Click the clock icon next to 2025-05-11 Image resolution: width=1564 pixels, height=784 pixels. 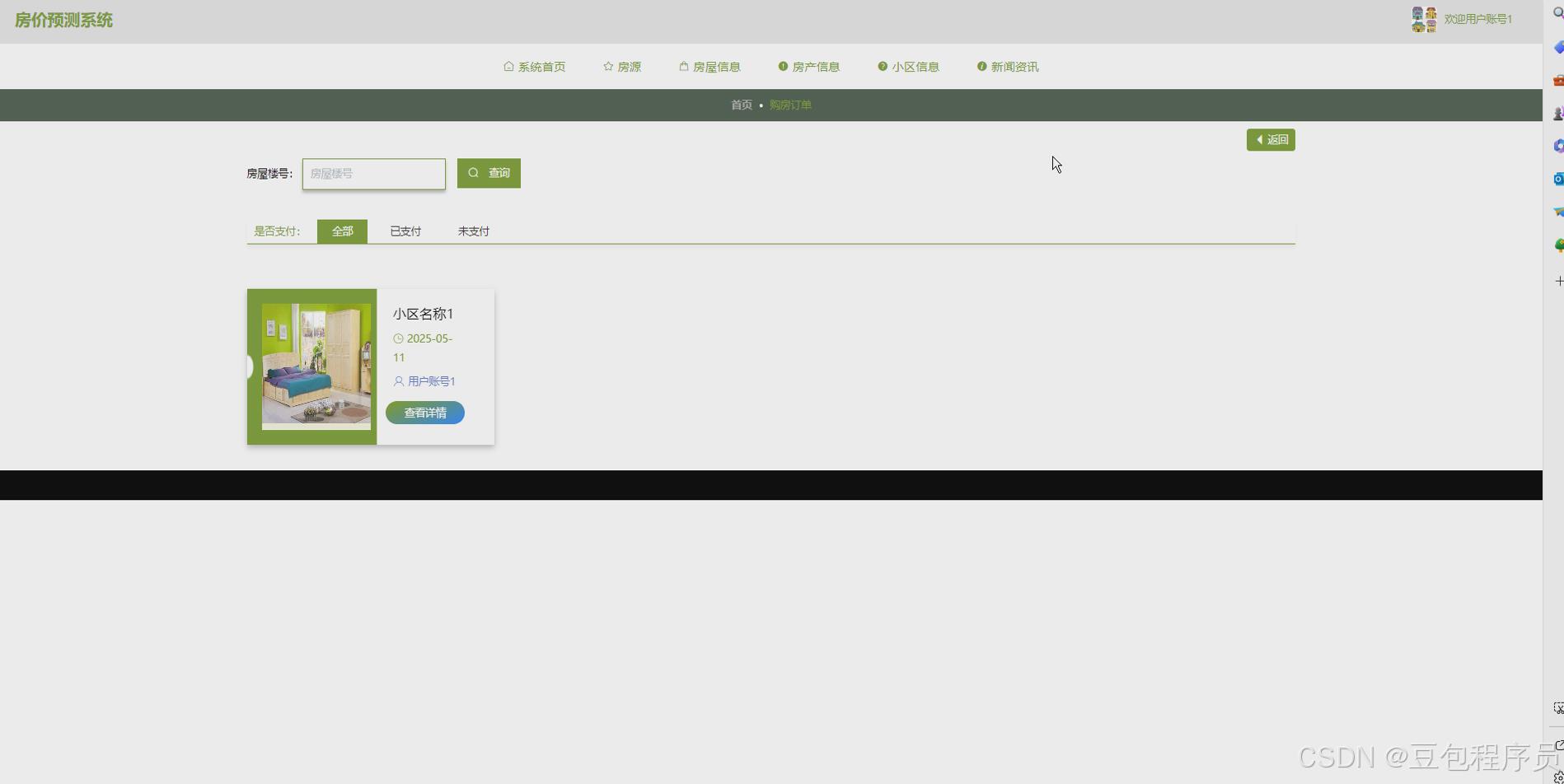(x=398, y=338)
